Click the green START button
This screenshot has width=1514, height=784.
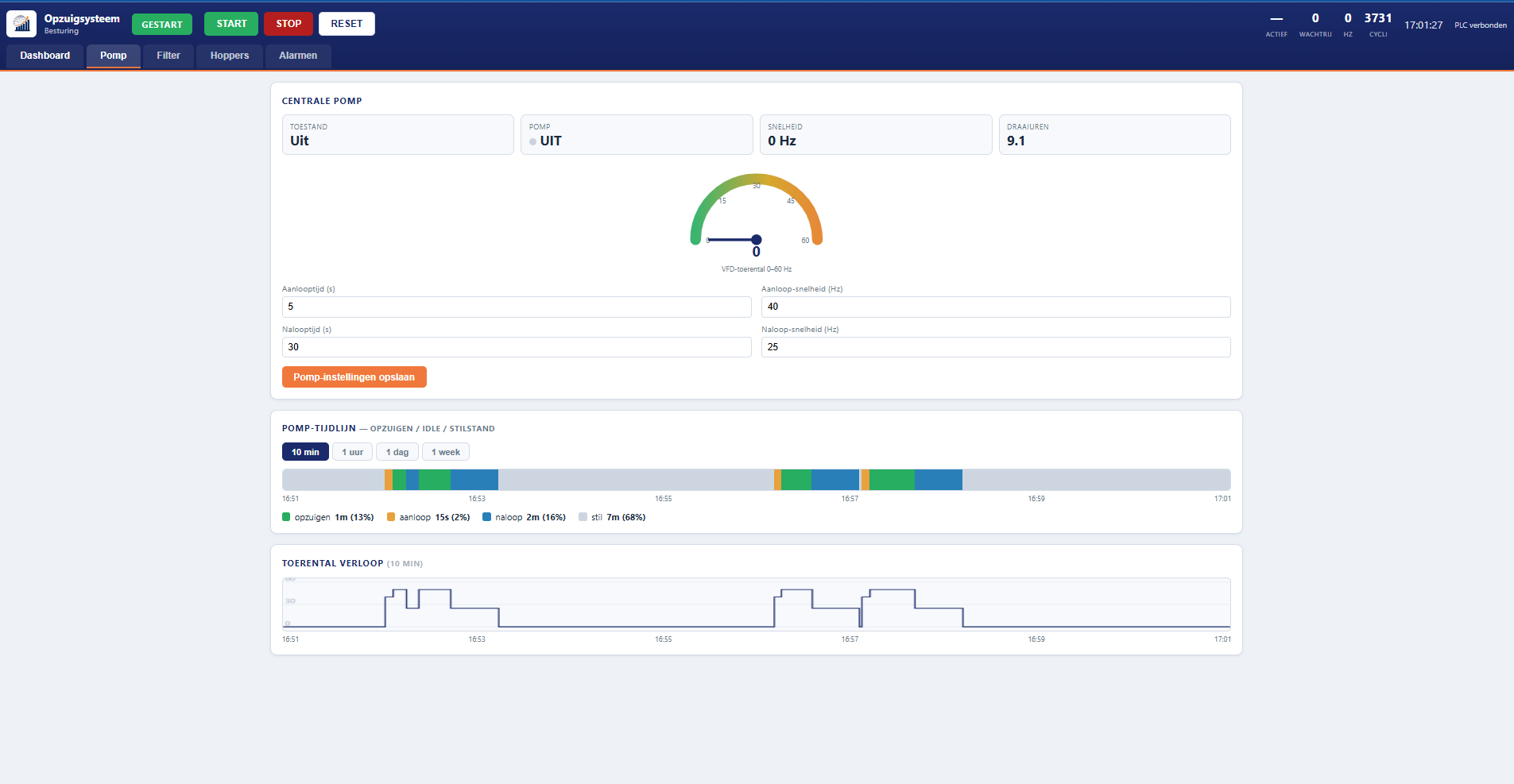point(231,24)
